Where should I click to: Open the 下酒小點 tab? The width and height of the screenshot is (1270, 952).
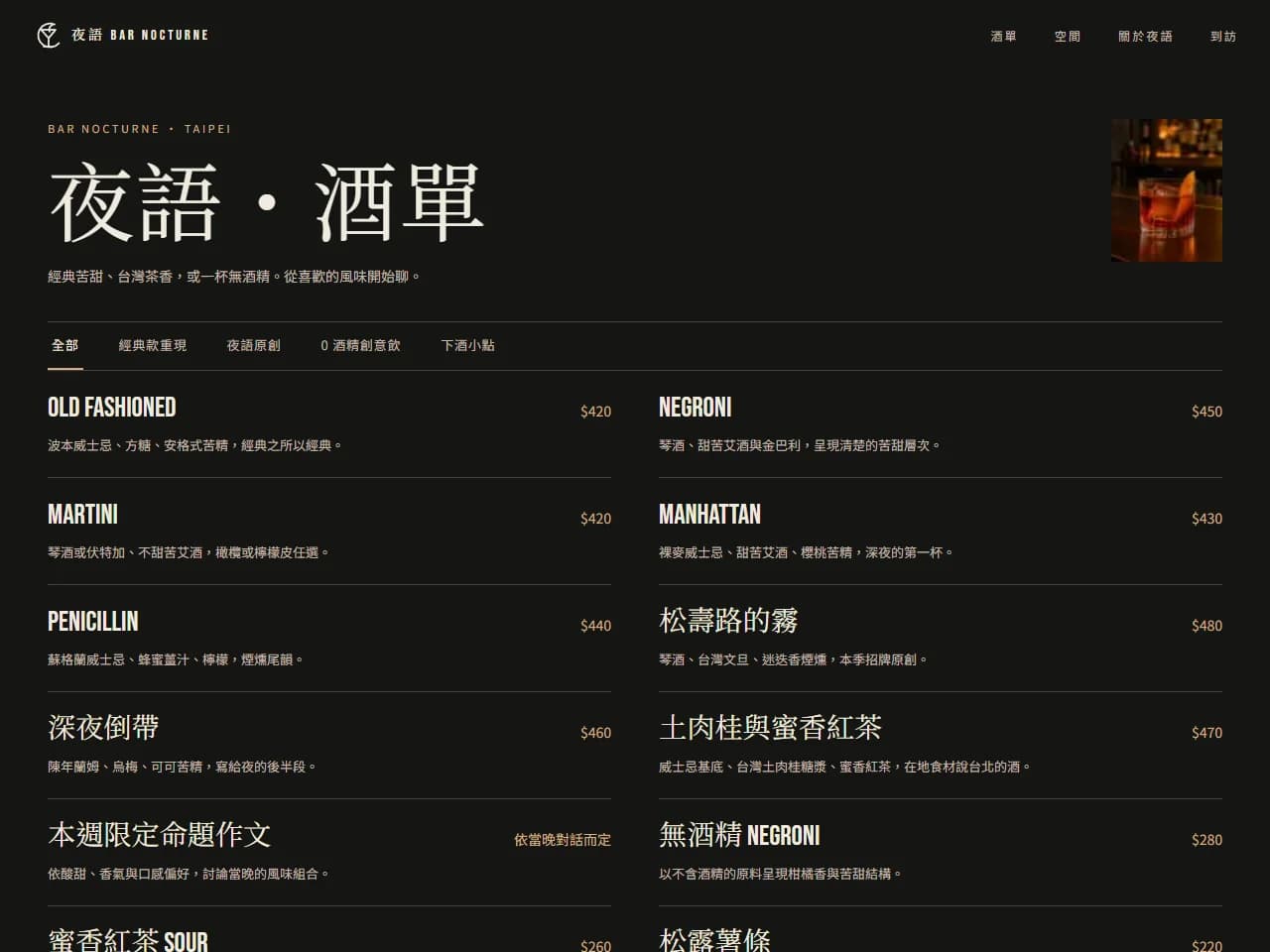(468, 345)
